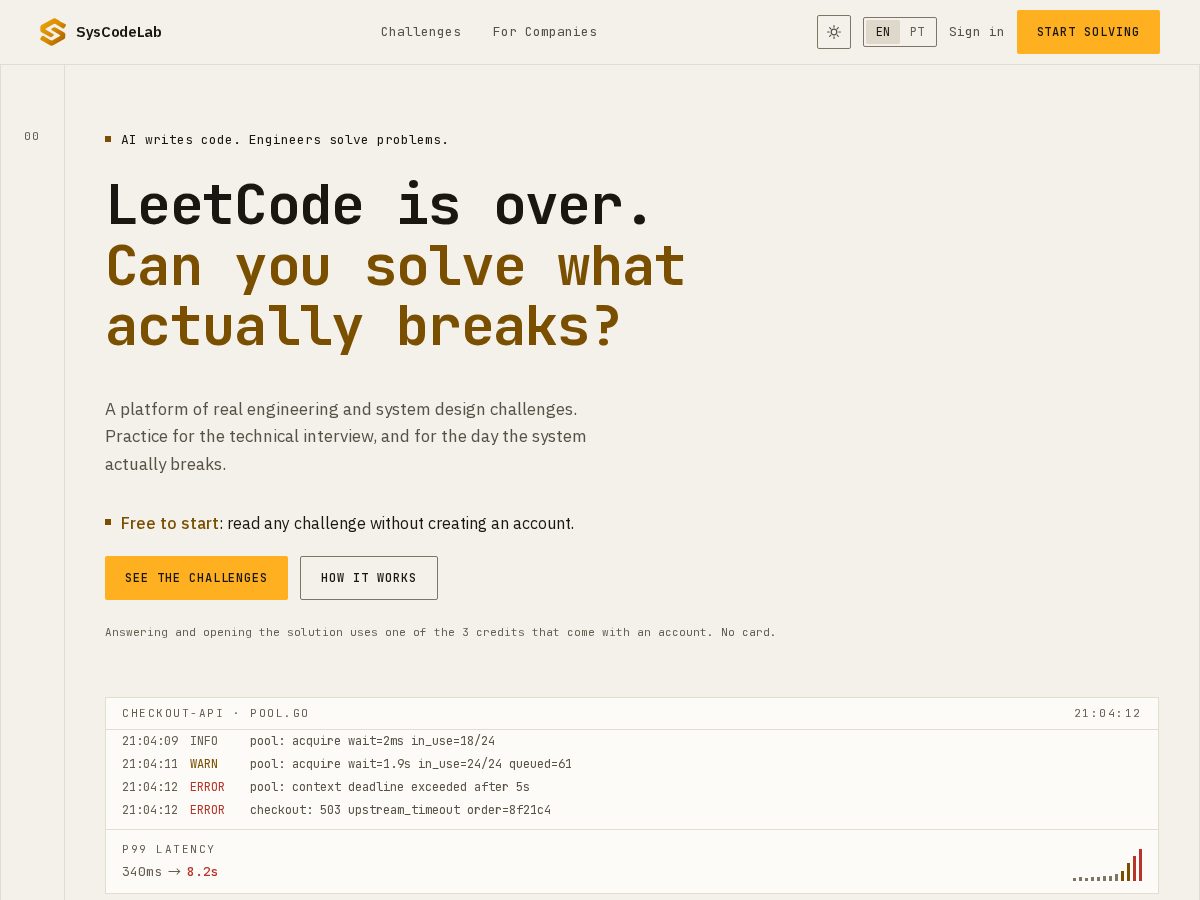Click the SEE THE CHALLENGES button
Image resolution: width=1200 pixels, height=900 pixels.
coord(196,578)
